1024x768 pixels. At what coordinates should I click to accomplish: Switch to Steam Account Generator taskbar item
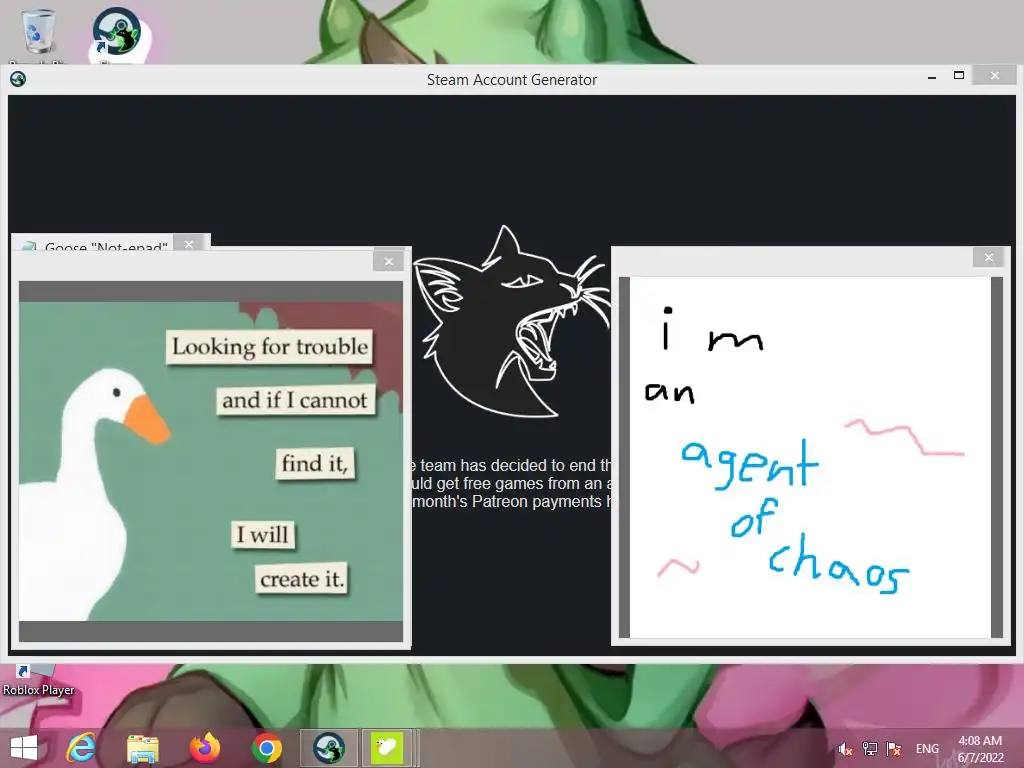click(328, 748)
